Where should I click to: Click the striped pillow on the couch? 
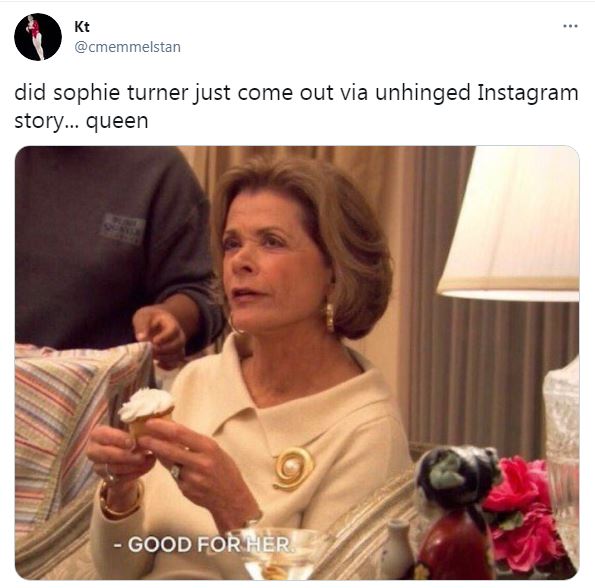point(74,429)
